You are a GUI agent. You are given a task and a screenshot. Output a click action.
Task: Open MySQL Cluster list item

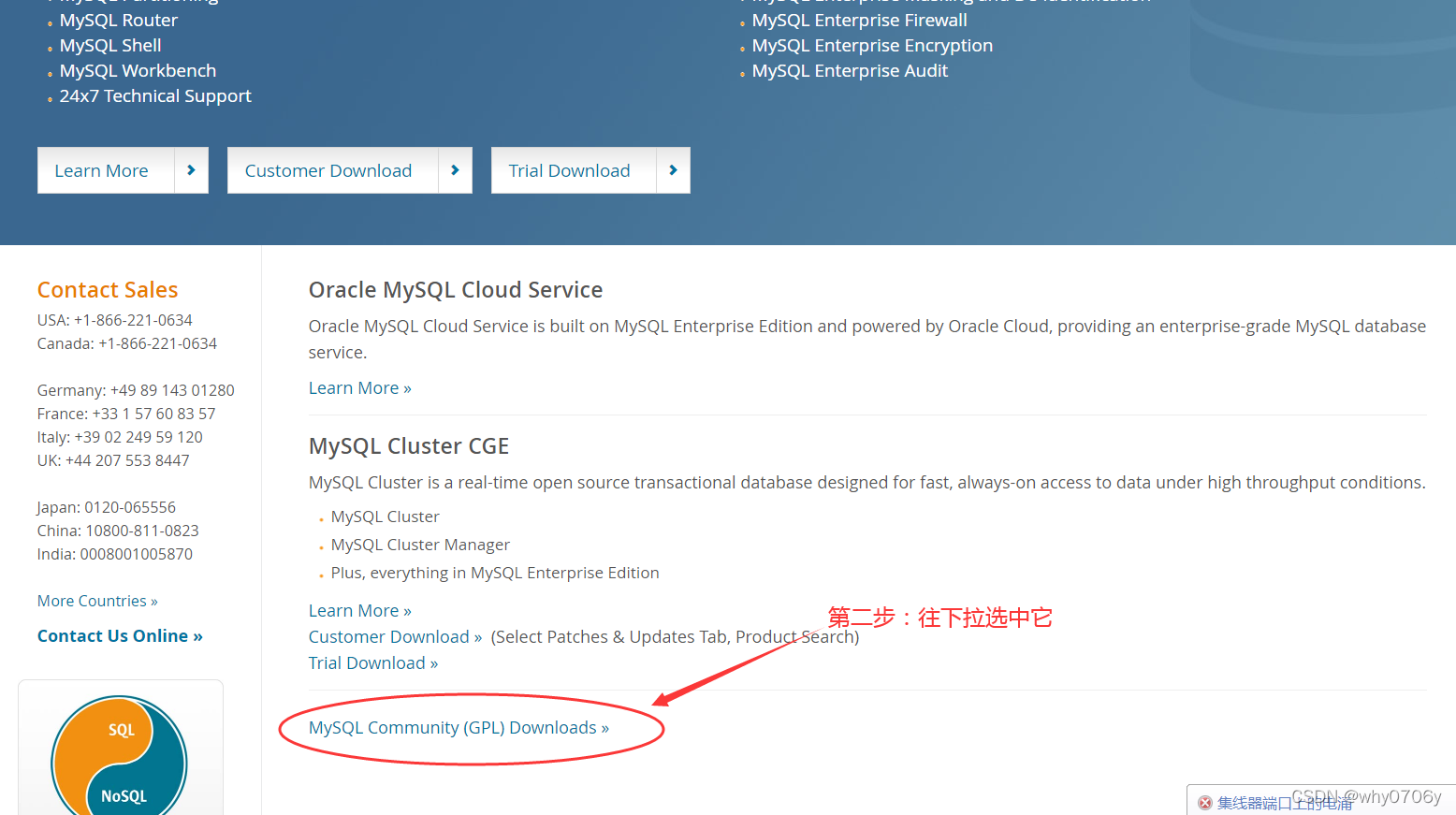coord(385,517)
